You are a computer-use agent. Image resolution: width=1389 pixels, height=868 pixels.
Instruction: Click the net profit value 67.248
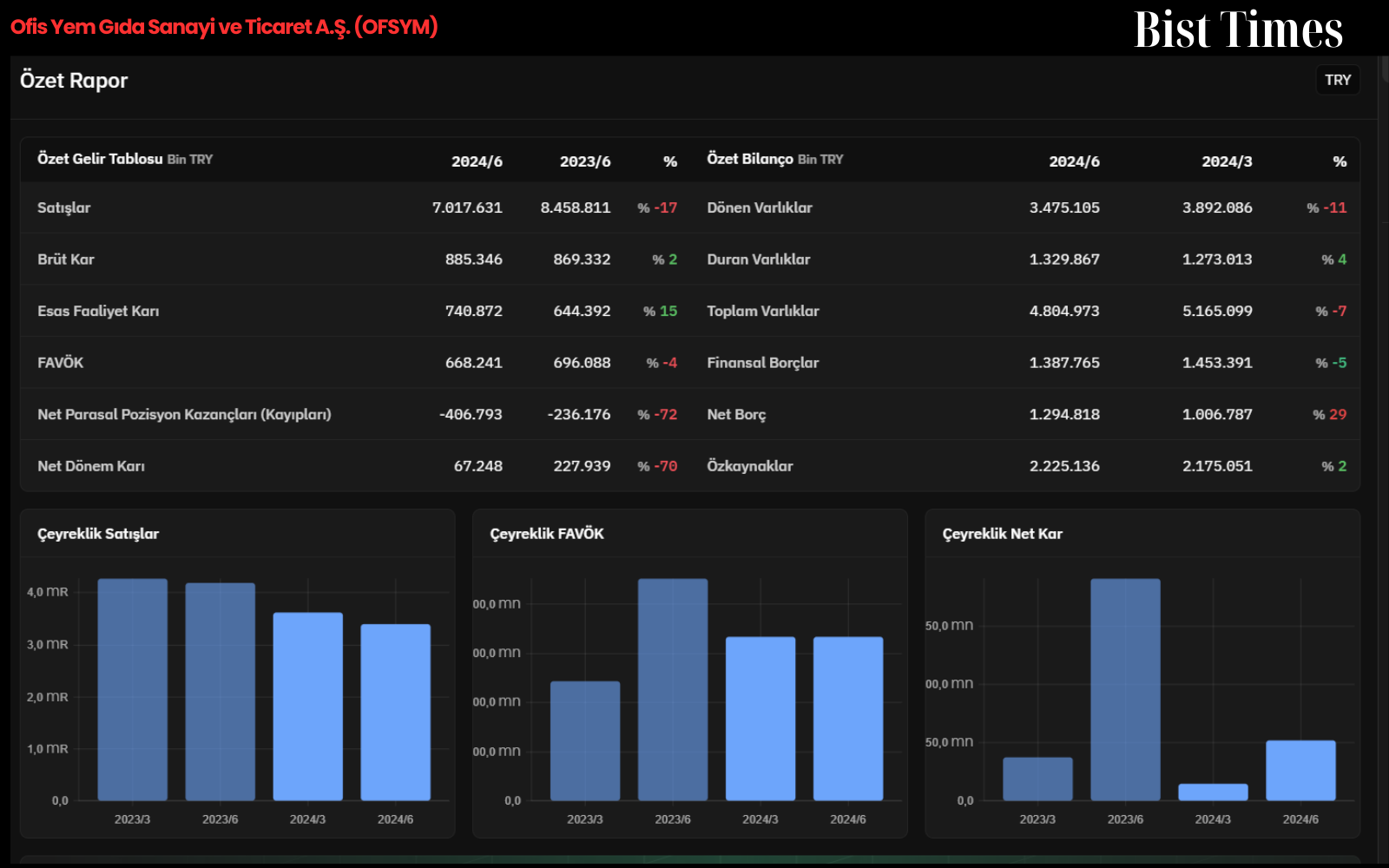[478, 466]
